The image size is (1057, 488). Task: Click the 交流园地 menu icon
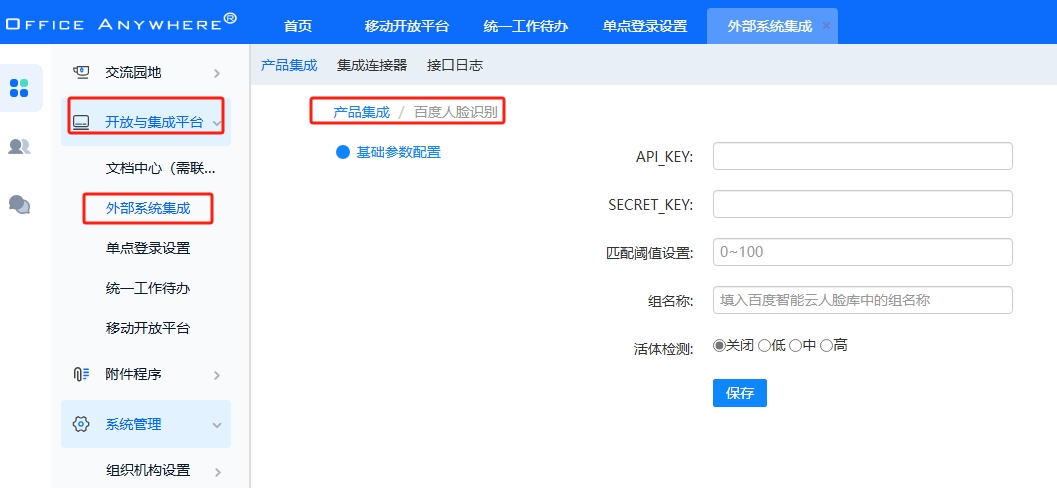(82, 72)
